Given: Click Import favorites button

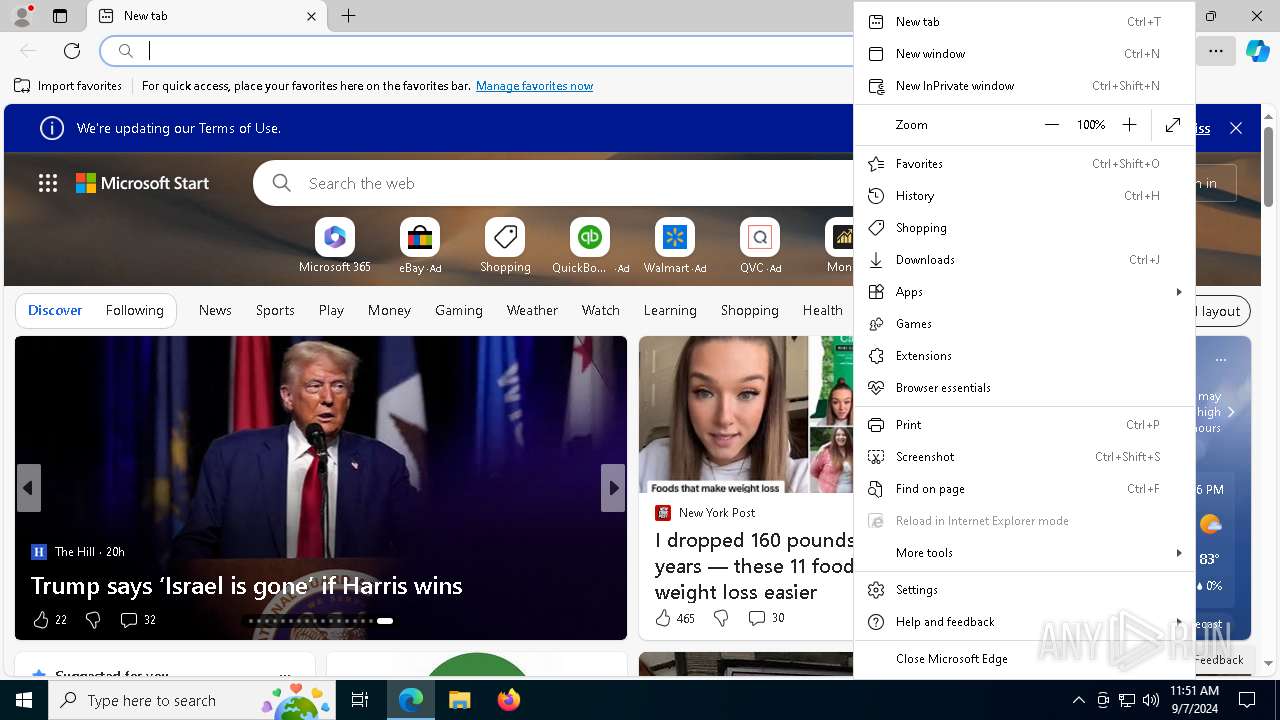Looking at the screenshot, I should [68, 86].
